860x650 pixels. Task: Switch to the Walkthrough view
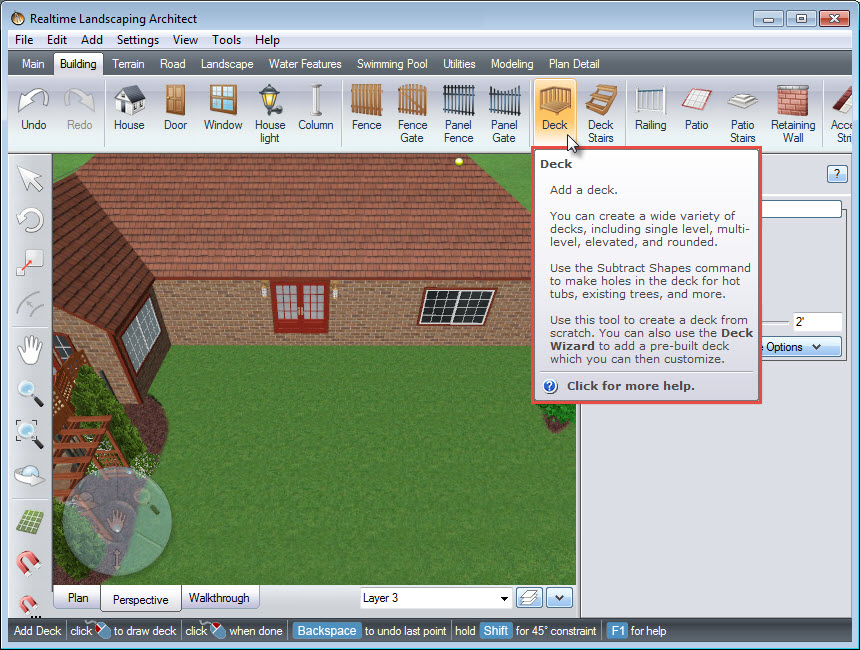coord(219,598)
